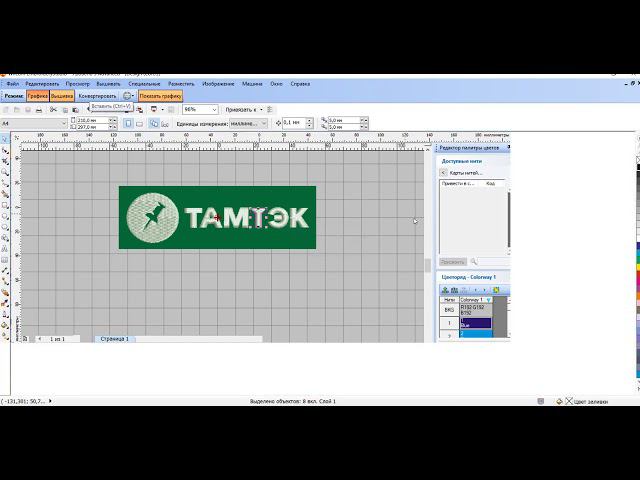This screenshot has width=640, height=480.
Task: Click the Open folder icon
Action: (17, 109)
